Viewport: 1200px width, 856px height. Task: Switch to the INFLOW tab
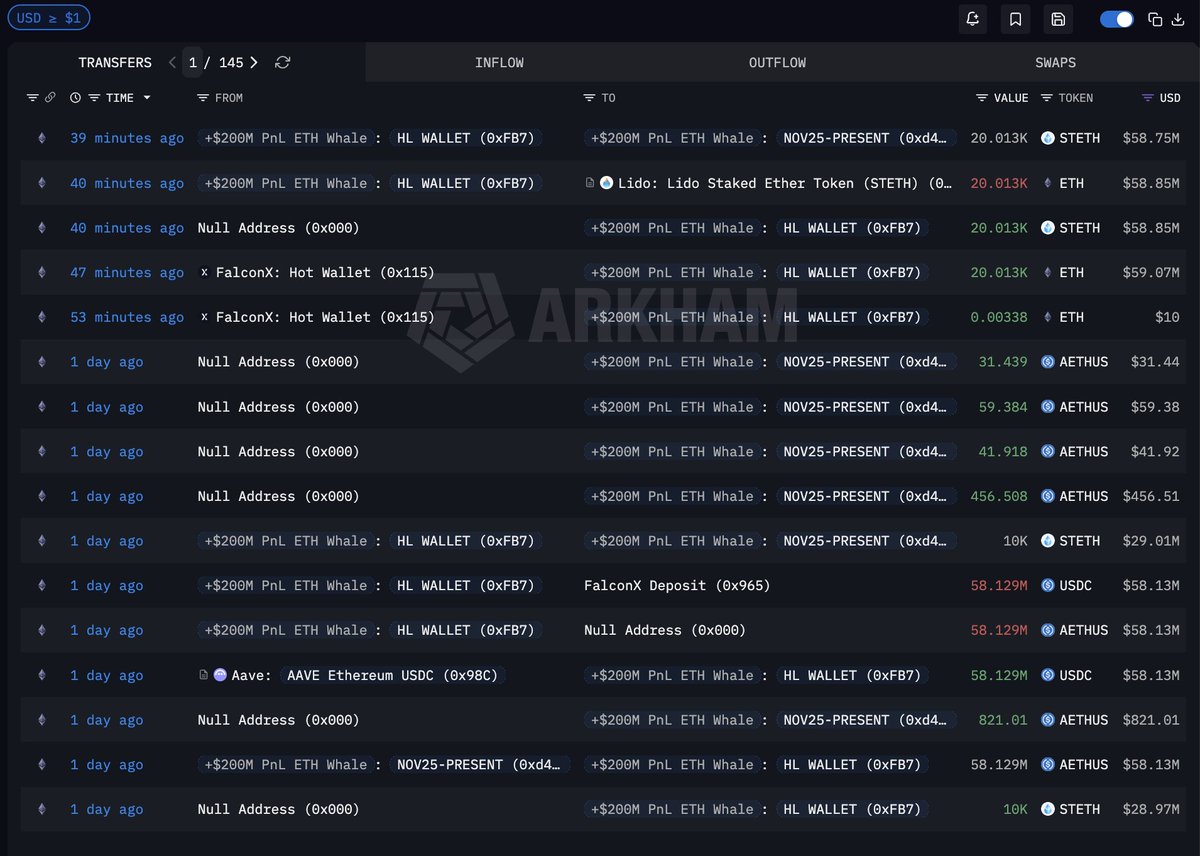click(499, 62)
